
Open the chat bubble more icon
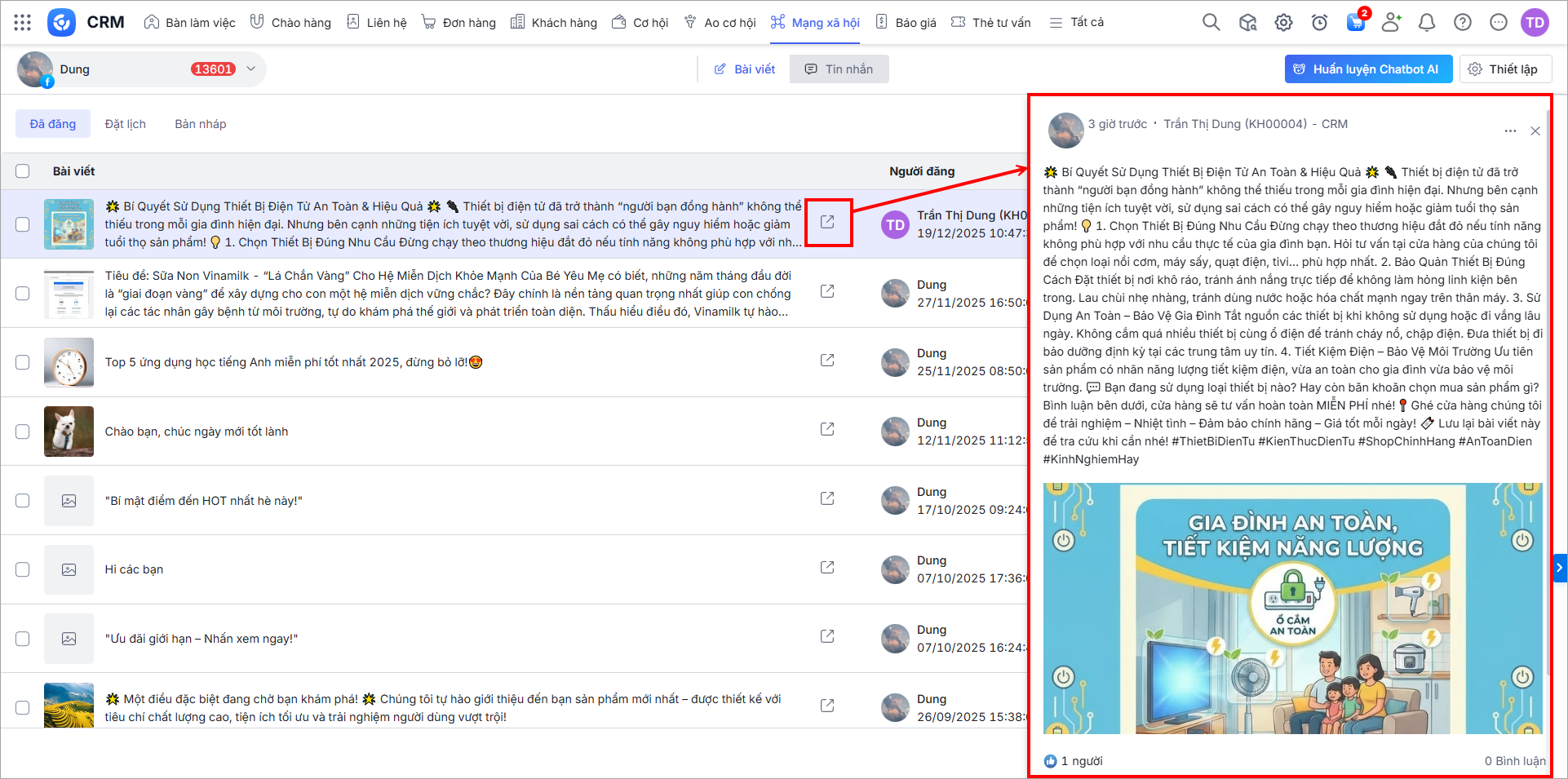click(1499, 22)
